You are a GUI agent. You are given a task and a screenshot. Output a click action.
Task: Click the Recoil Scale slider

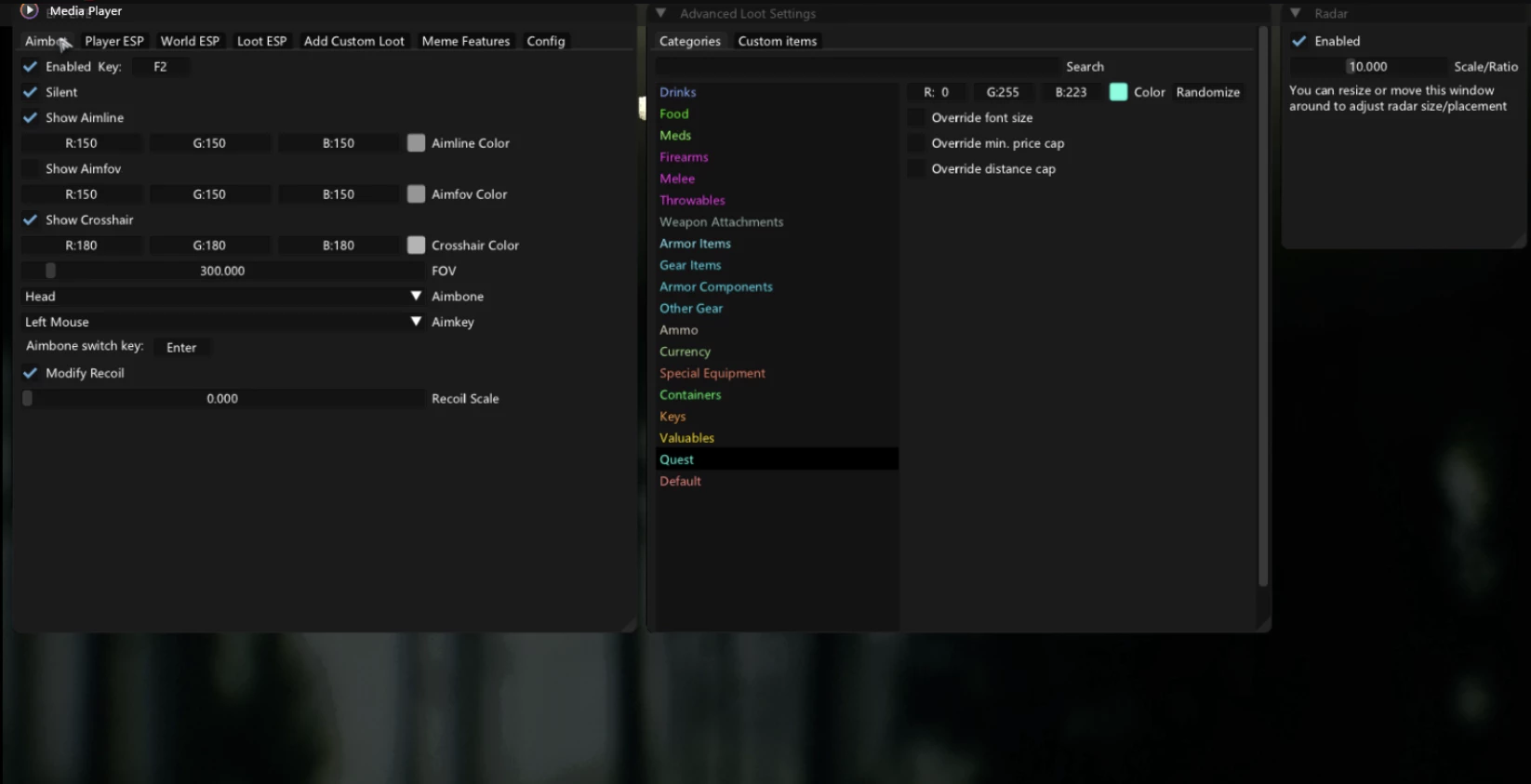[223, 398]
